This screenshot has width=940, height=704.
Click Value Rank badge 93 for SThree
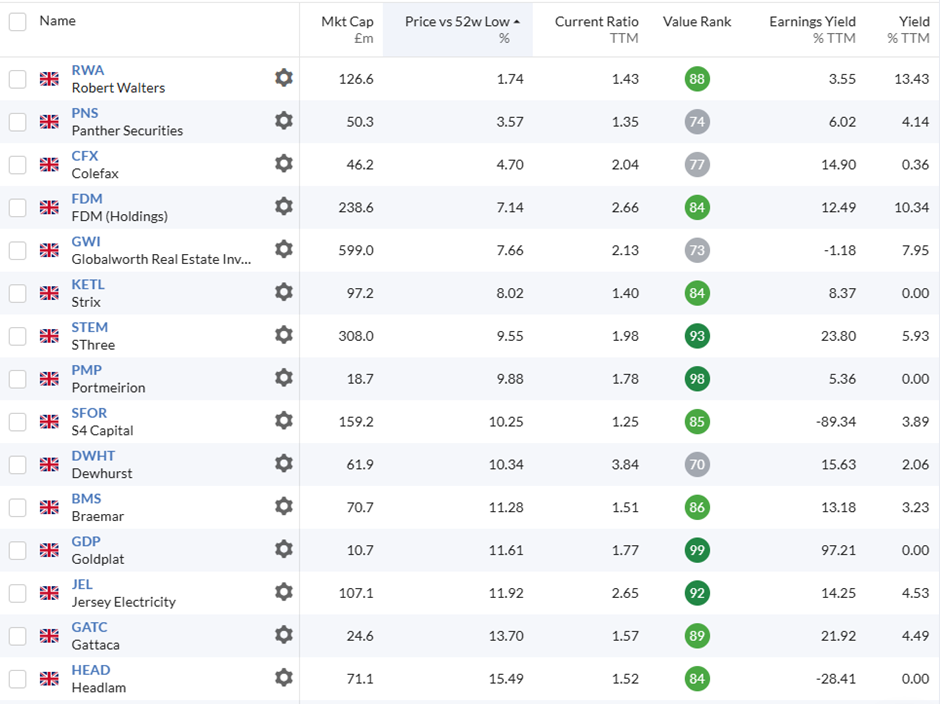click(697, 336)
